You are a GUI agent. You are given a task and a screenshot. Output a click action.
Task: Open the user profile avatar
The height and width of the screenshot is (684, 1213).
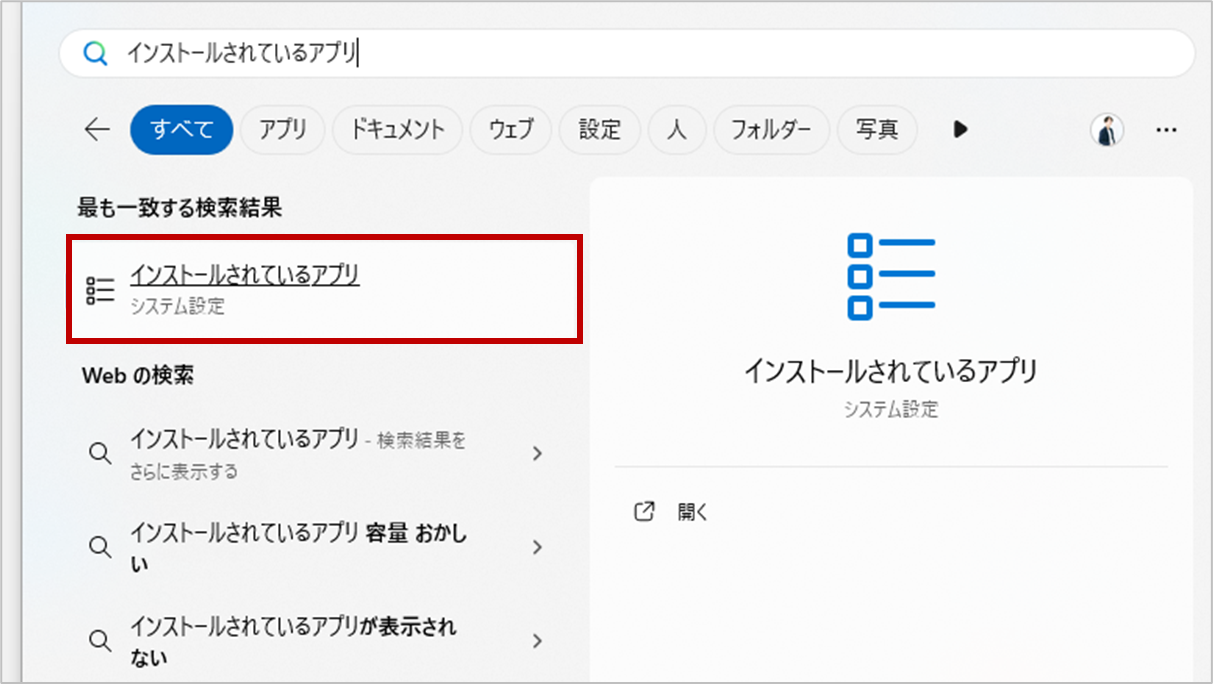click(x=1106, y=129)
